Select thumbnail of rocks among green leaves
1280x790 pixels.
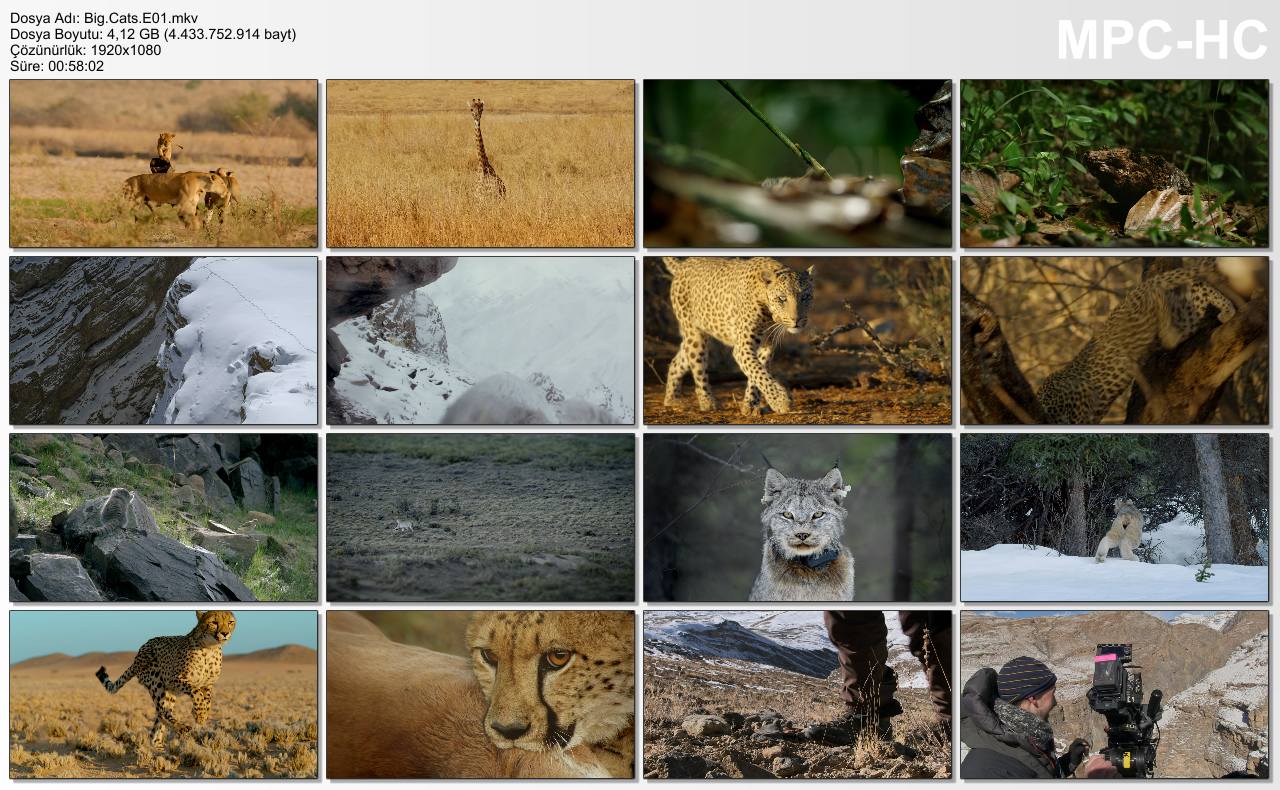1115,164
